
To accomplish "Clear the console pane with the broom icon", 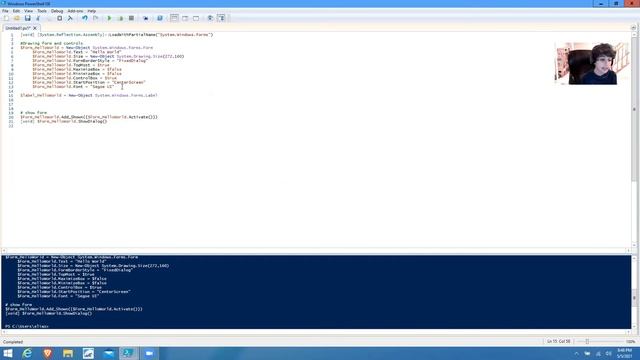I will (70, 18).
